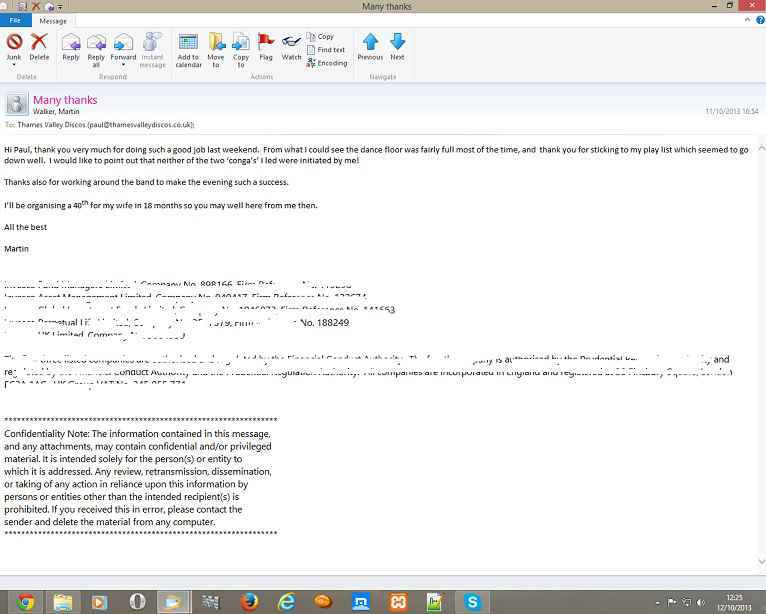Open the quick access toolbar dropdown
Image resolution: width=766 pixels, height=614 pixels.
coord(60,7)
